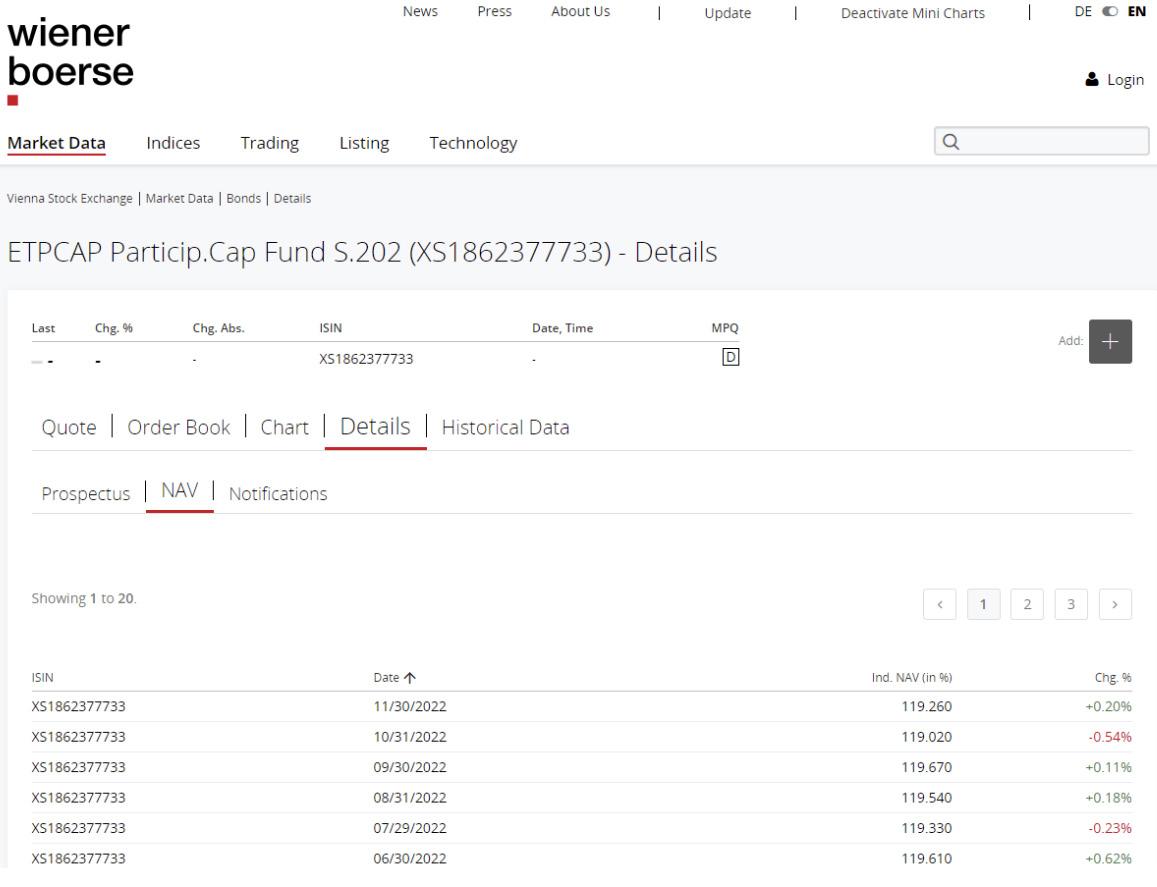Click NAV value 119.260
Image resolution: width=1157 pixels, height=887 pixels.
coord(927,706)
